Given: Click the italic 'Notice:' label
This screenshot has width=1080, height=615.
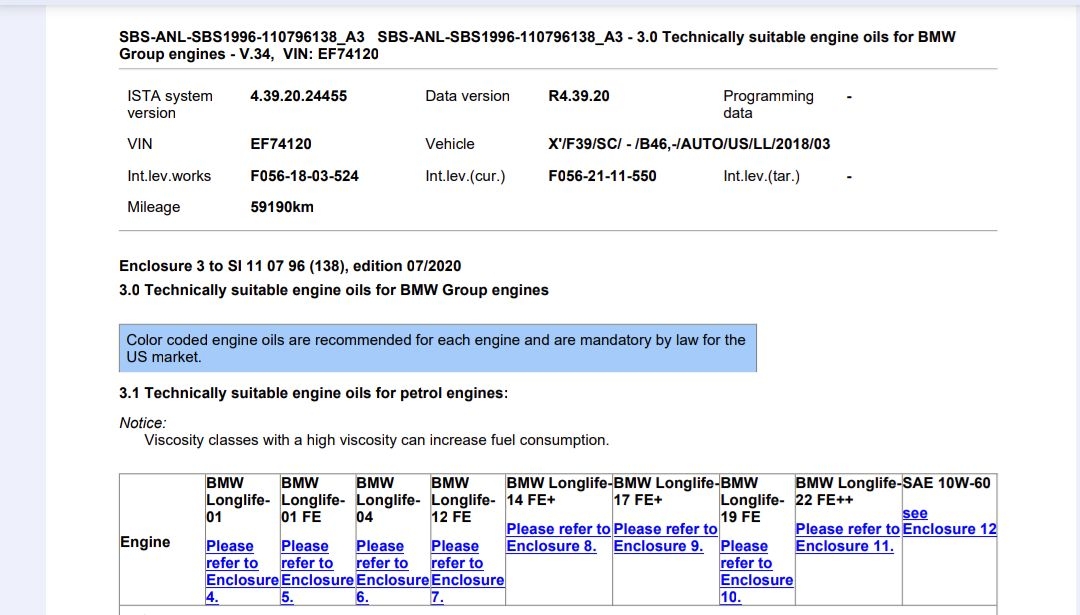Looking at the screenshot, I should (143, 423).
